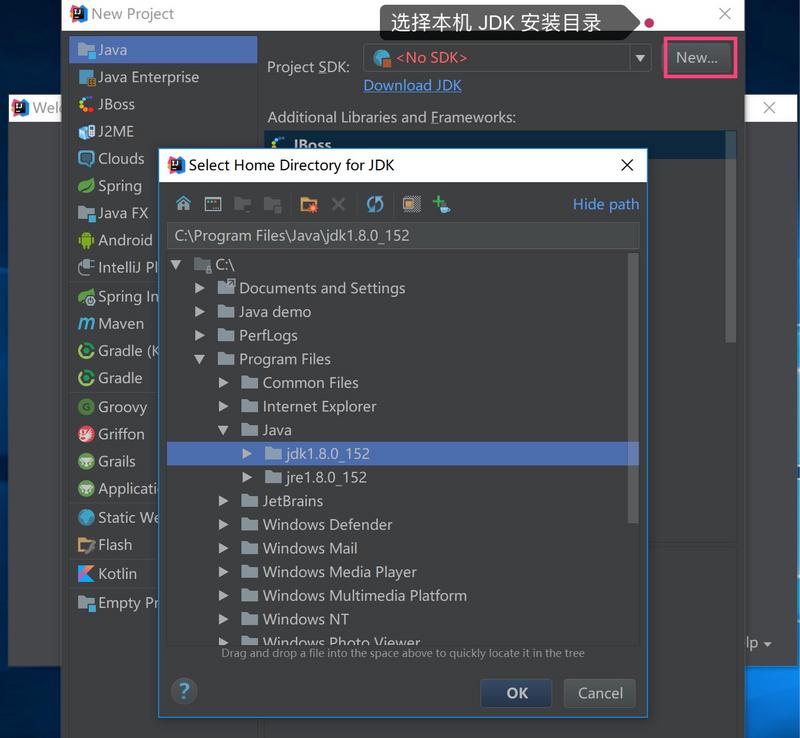Select Android project type
Screen dimensions: 800x738
(x=115, y=240)
